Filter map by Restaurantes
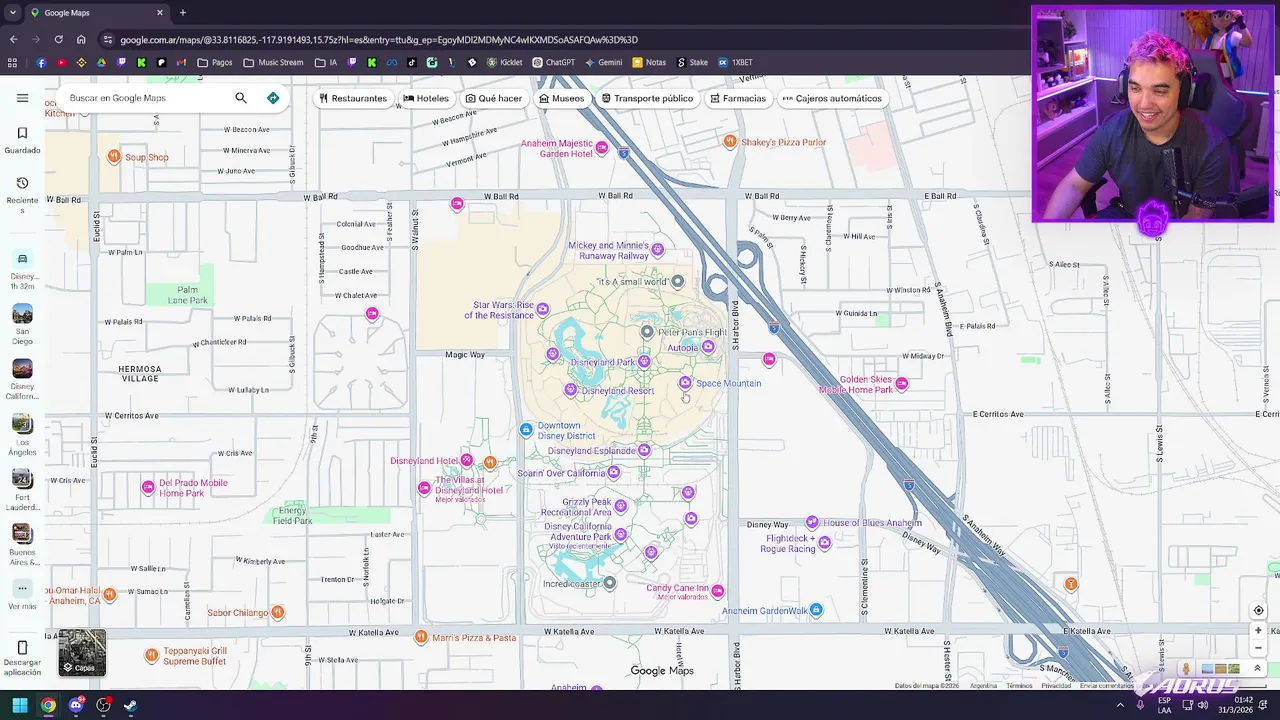Viewport: 1280px width, 720px height. point(353,98)
